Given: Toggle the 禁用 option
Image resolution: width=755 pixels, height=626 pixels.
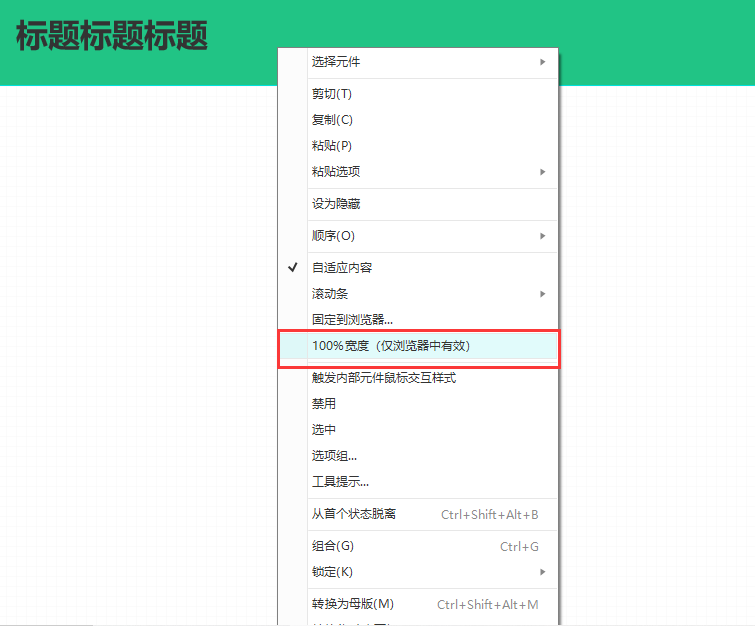Looking at the screenshot, I should [324, 404].
